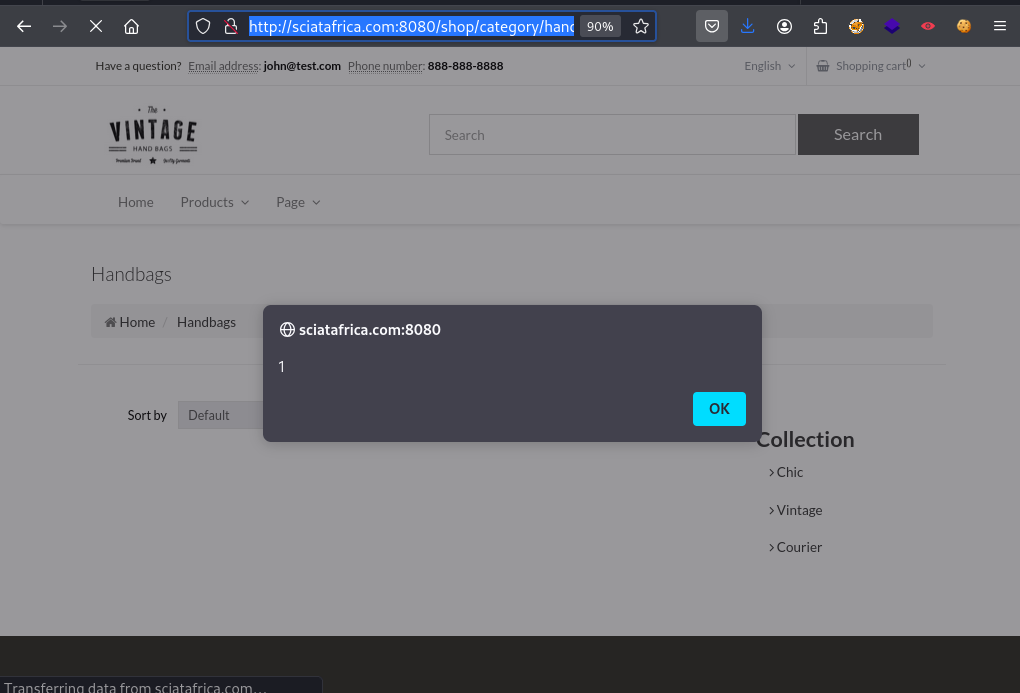Click the browser back arrow
Screen dimensions: 1020x693
[x=24, y=27]
